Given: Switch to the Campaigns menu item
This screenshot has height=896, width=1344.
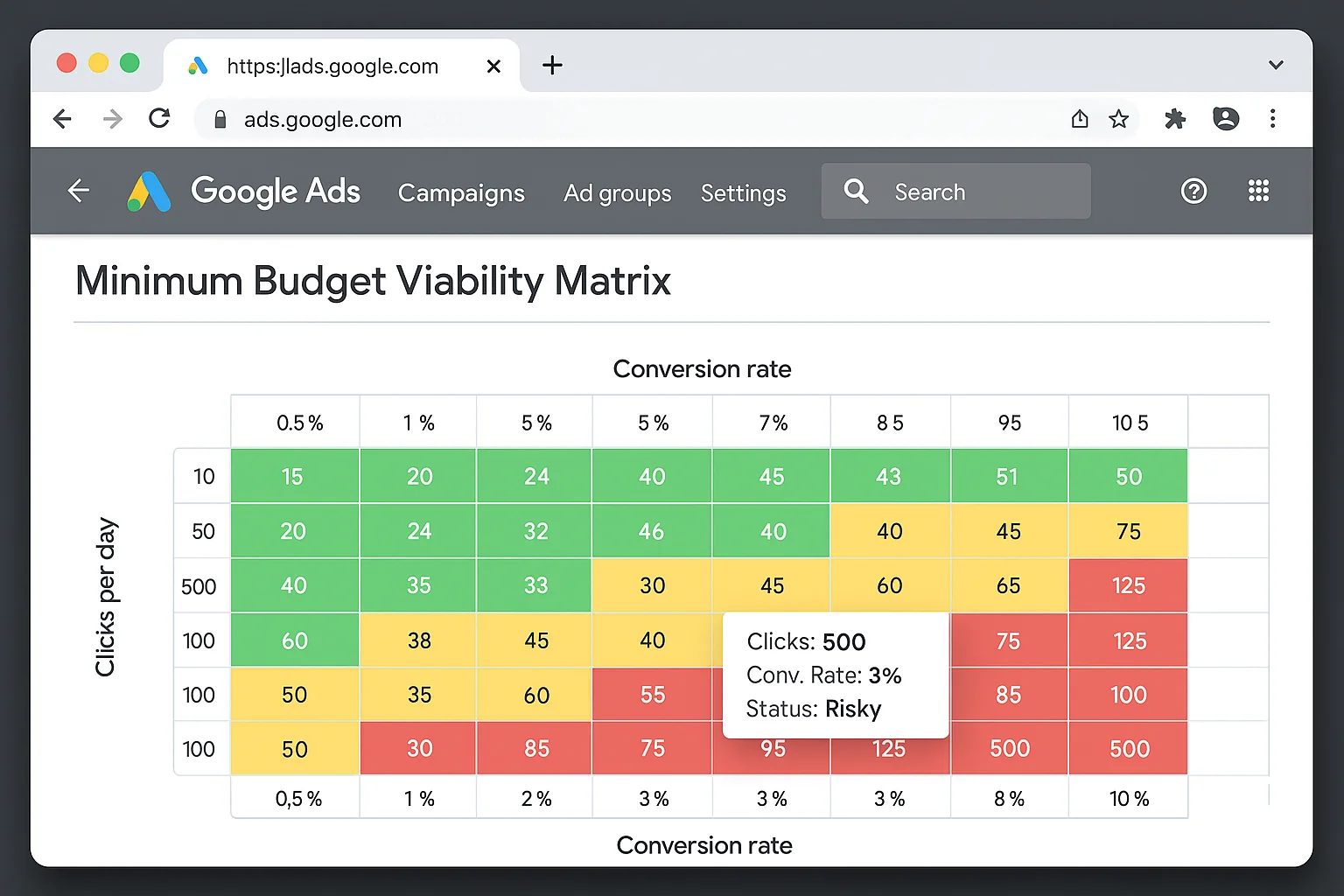Looking at the screenshot, I should [x=461, y=193].
